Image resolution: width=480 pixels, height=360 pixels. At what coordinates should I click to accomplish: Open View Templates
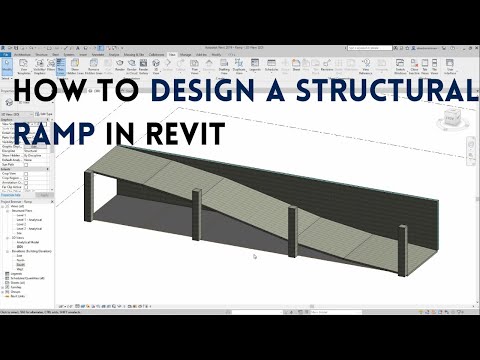[x=23, y=67]
